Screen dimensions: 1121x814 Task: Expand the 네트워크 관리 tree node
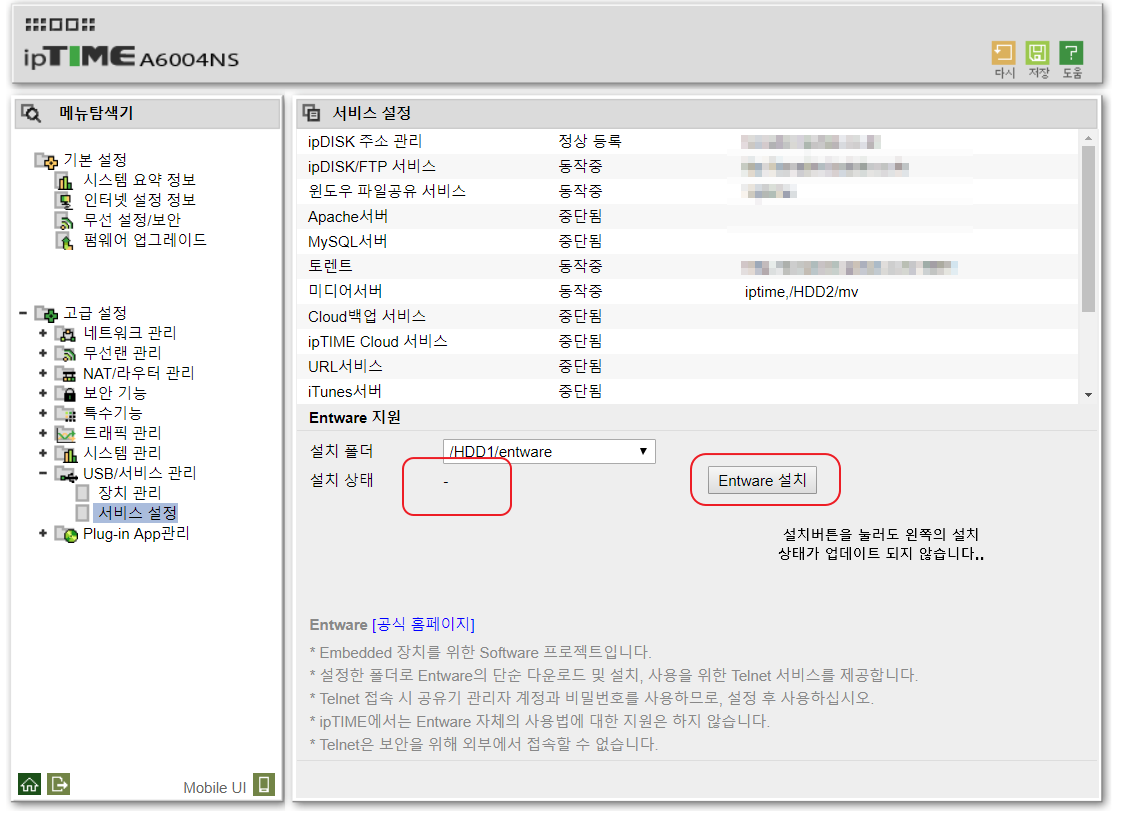[x=43, y=333]
